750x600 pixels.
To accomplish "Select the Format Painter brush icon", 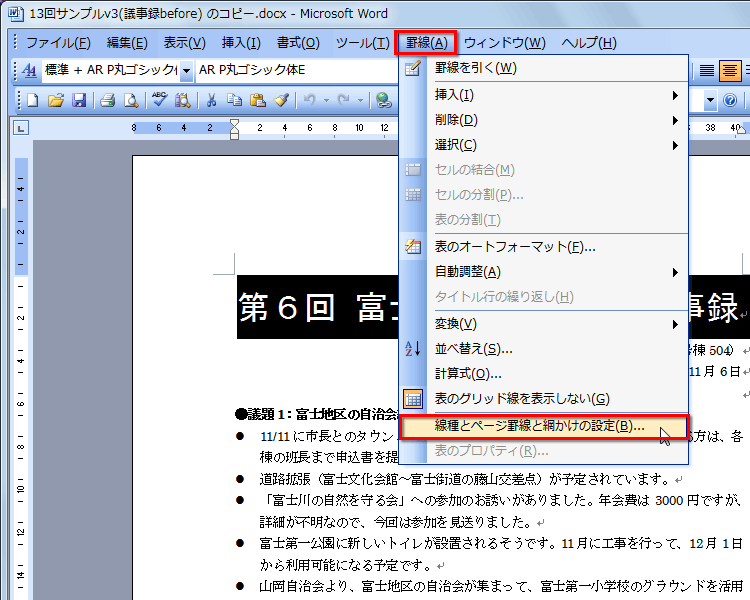I will [281, 100].
